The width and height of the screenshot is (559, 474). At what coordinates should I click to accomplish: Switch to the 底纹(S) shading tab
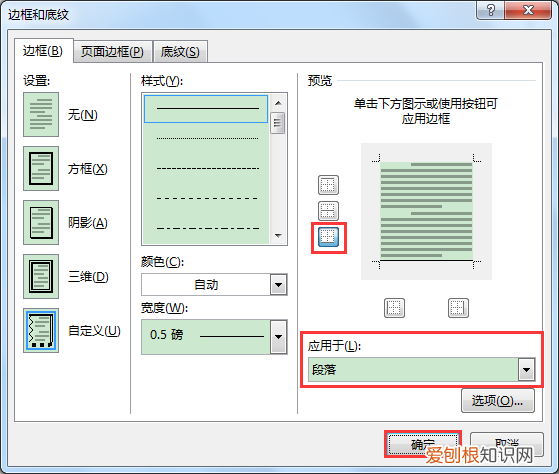180,52
